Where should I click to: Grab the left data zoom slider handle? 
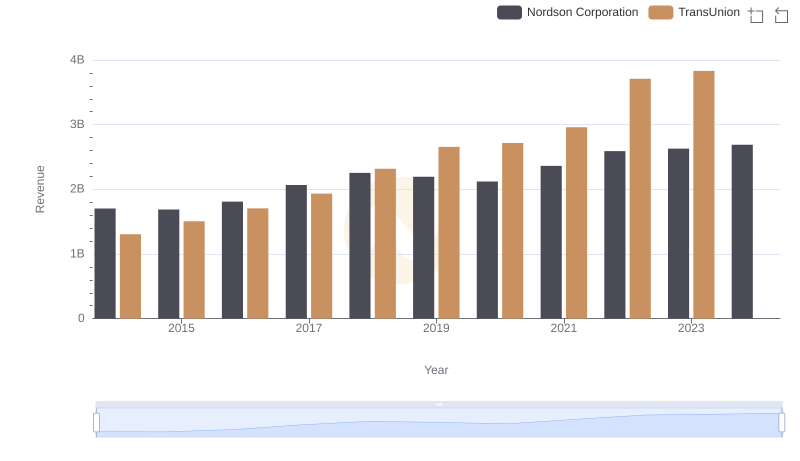tap(96, 422)
